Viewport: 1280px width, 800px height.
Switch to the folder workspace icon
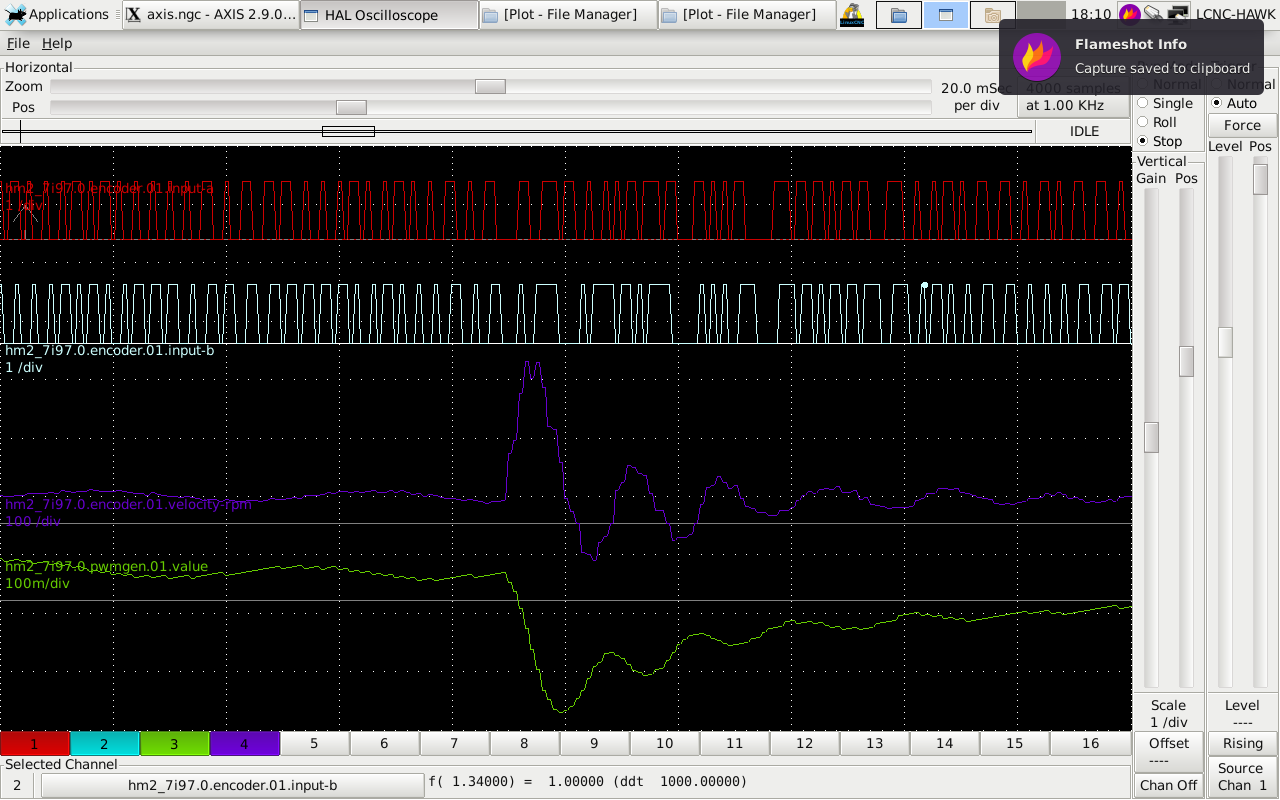click(898, 15)
